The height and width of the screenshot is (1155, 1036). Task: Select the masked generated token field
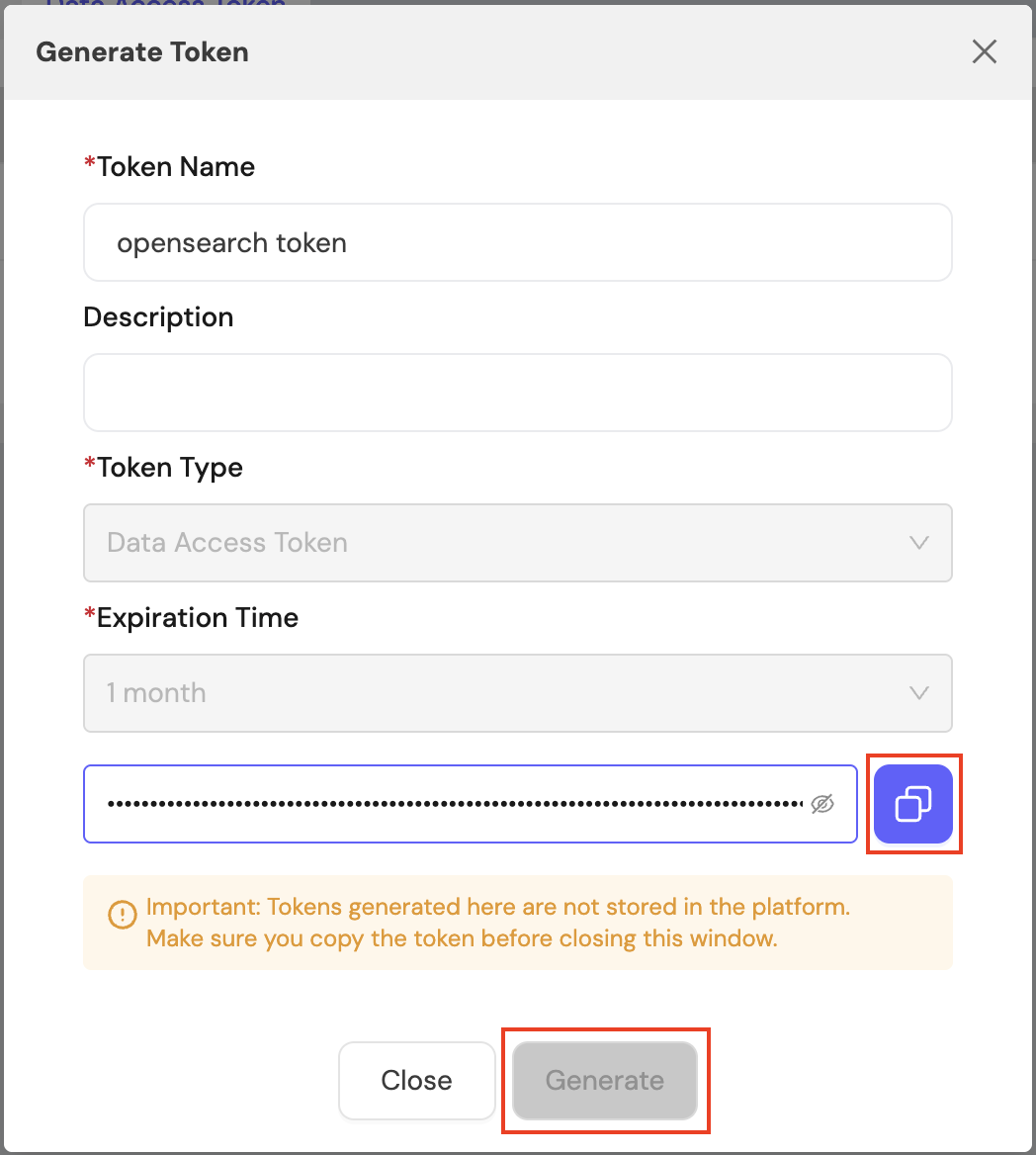(471, 804)
